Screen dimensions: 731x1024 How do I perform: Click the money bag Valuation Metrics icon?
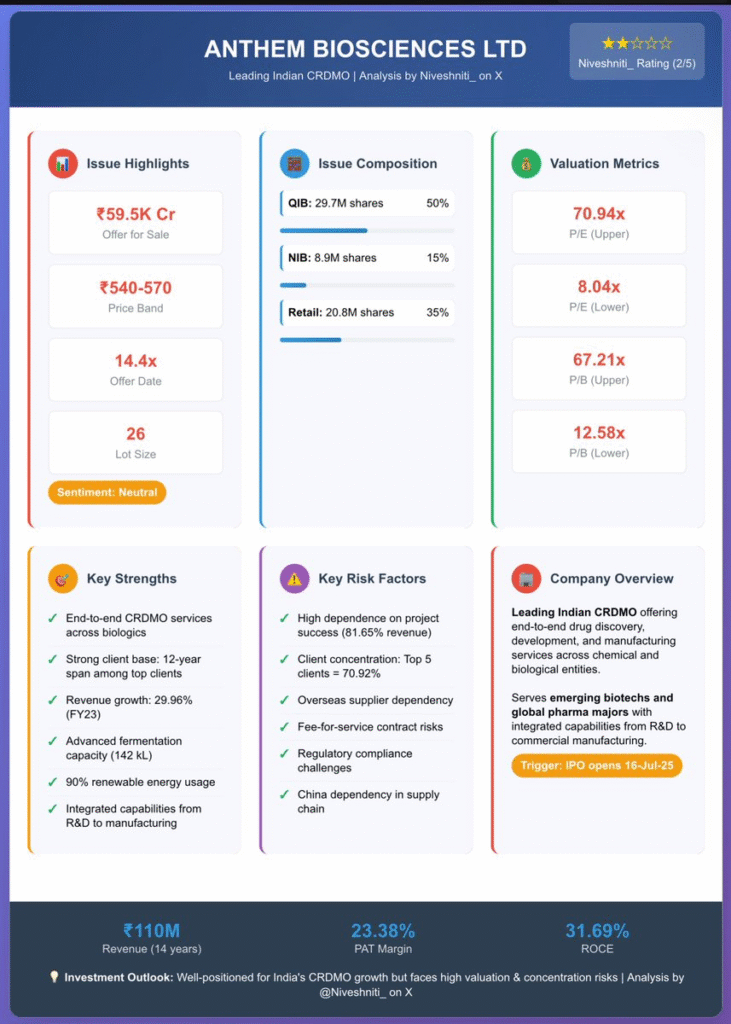click(526, 163)
